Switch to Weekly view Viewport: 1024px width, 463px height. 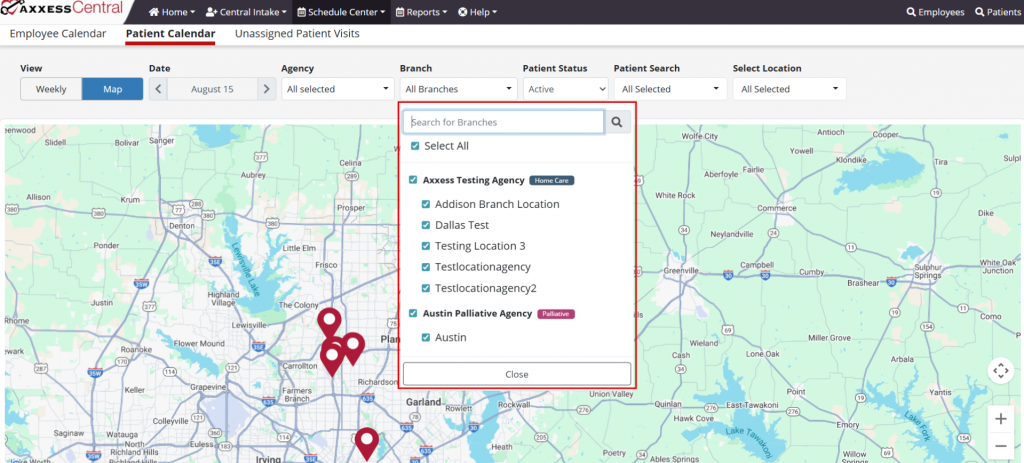[51, 89]
